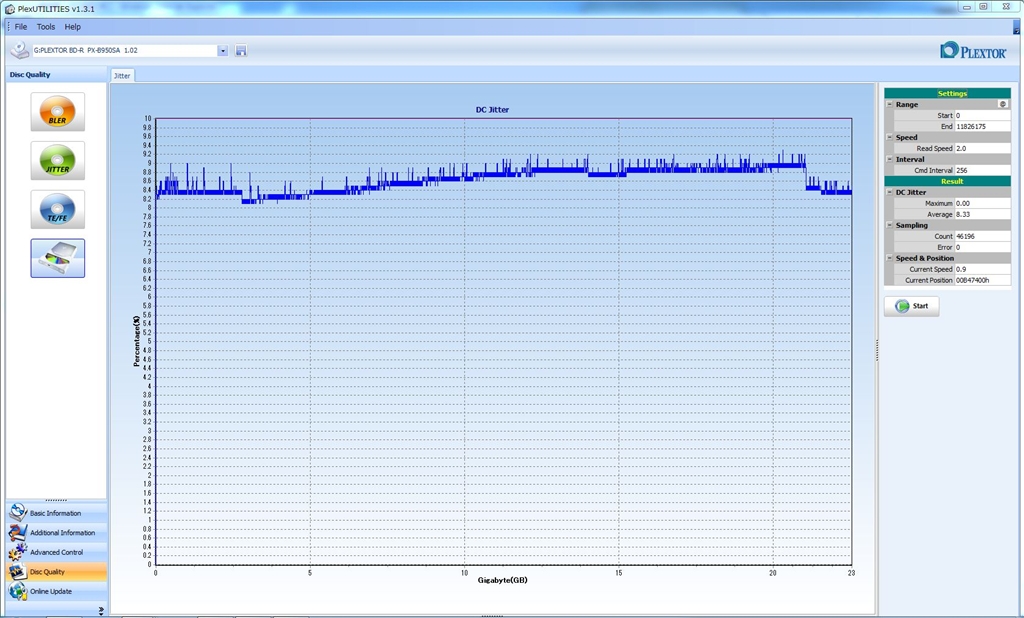Open the File menu

point(21,27)
